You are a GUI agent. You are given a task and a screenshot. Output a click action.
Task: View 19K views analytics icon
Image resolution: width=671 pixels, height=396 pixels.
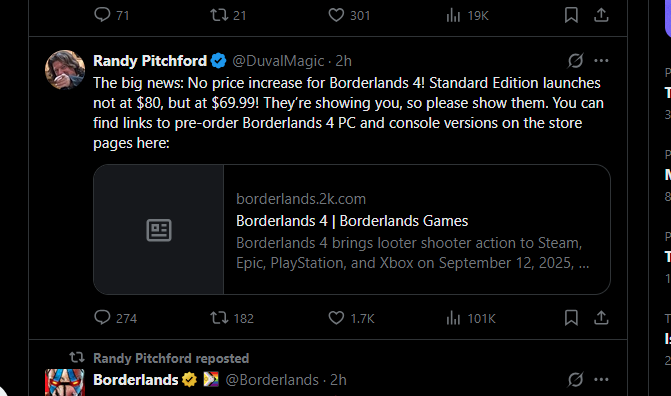467,15
